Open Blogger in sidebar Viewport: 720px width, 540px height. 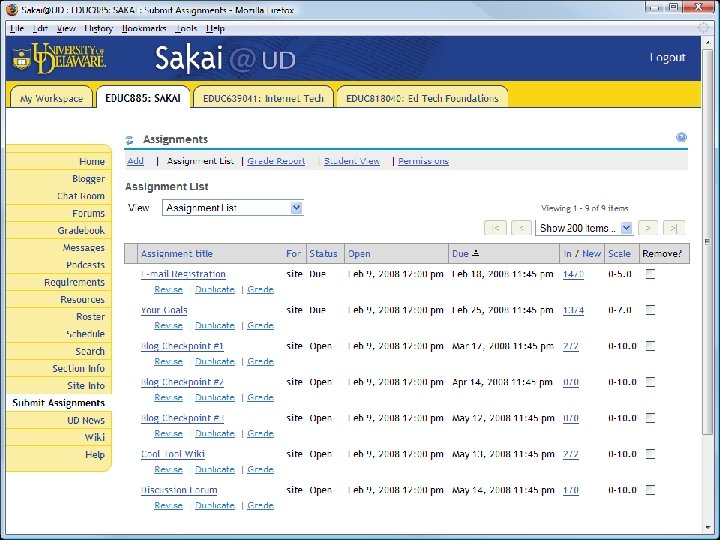88,179
